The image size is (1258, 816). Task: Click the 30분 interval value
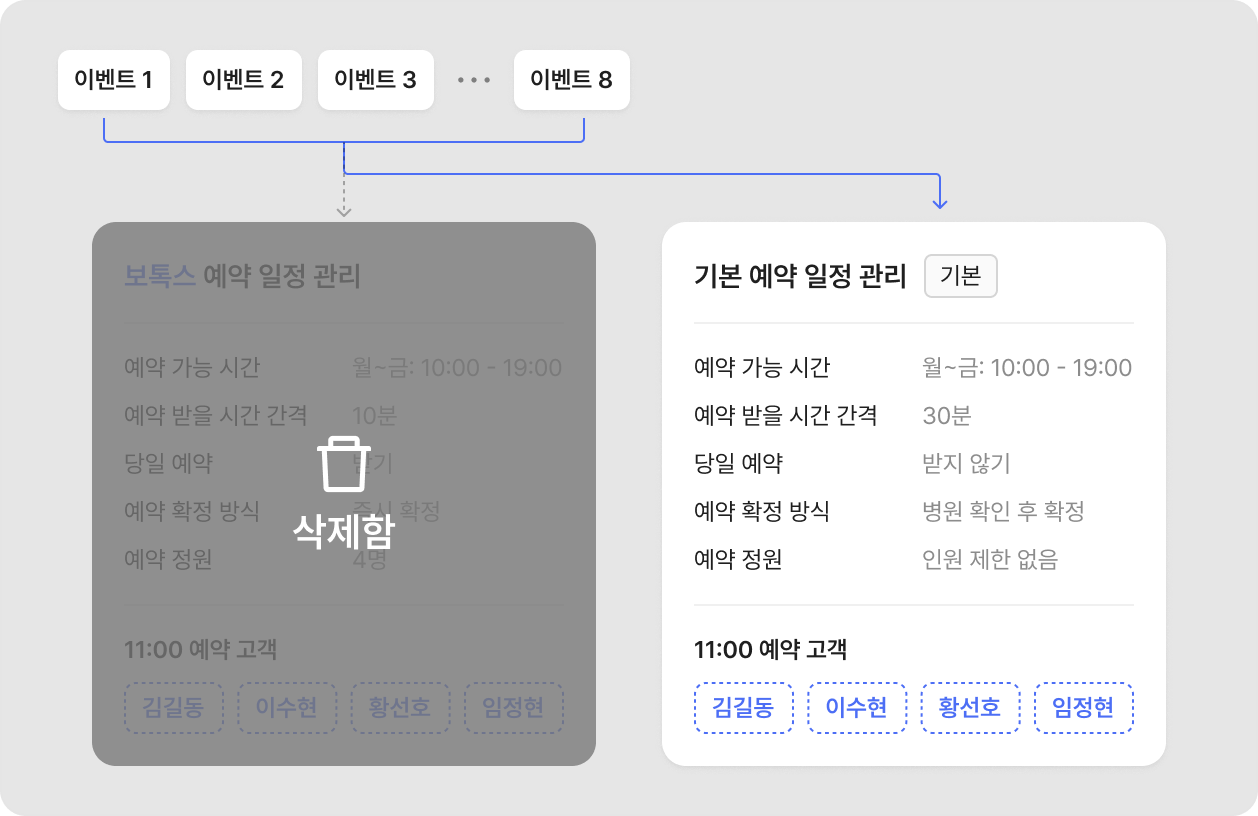pos(947,416)
